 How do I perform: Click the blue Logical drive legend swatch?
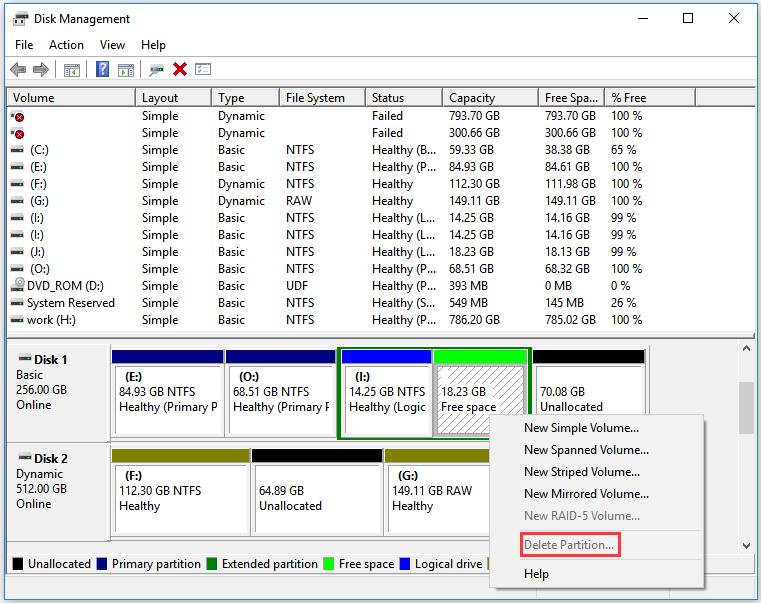(405, 564)
